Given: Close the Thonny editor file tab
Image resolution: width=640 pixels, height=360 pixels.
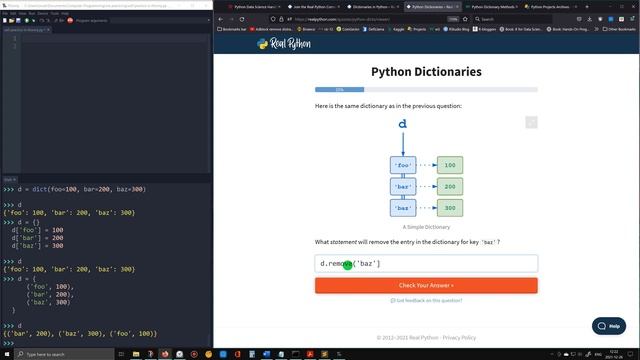Looking at the screenshot, I should point(48,30).
